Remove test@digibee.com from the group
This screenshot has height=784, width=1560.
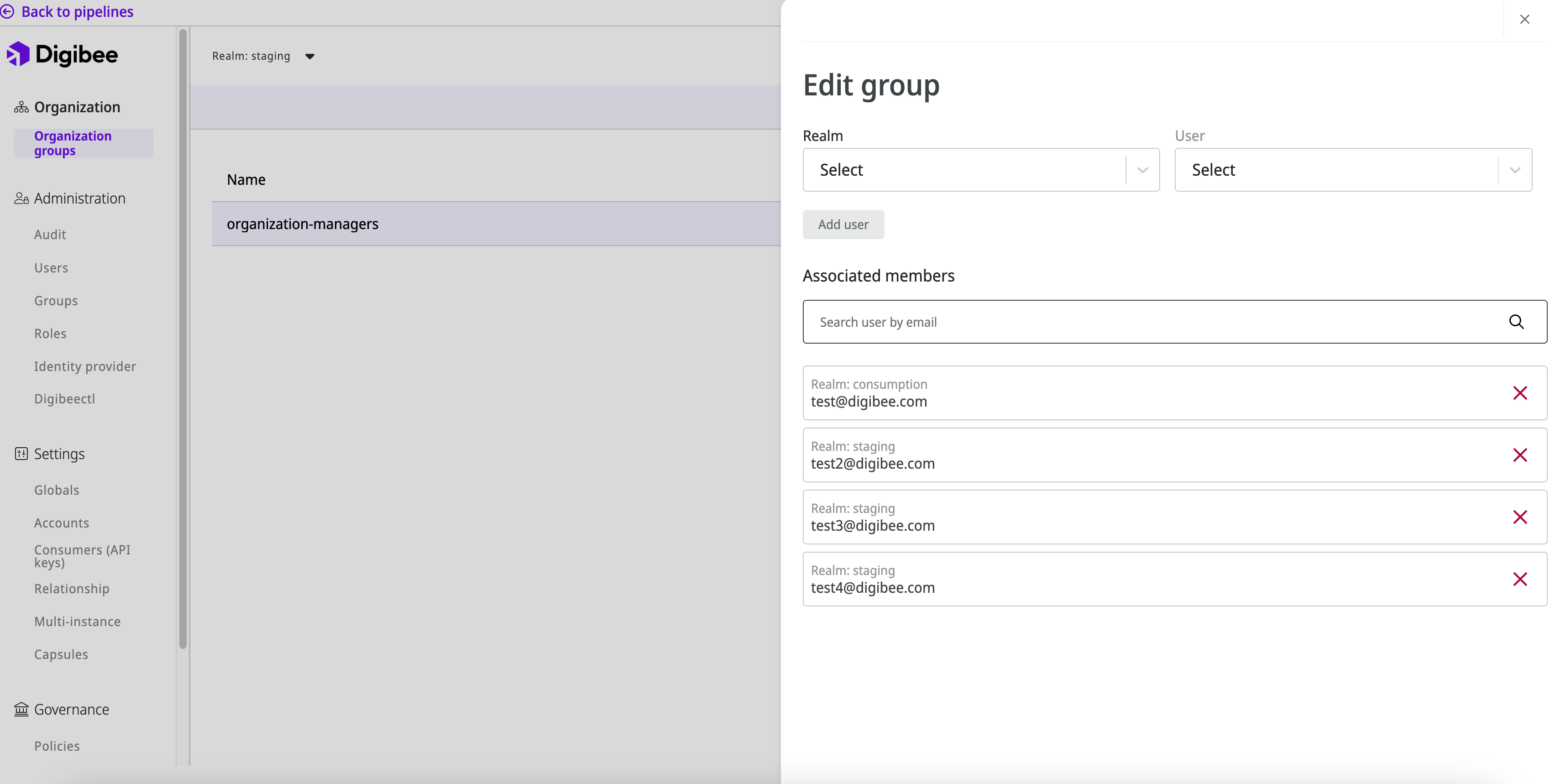coord(1519,393)
